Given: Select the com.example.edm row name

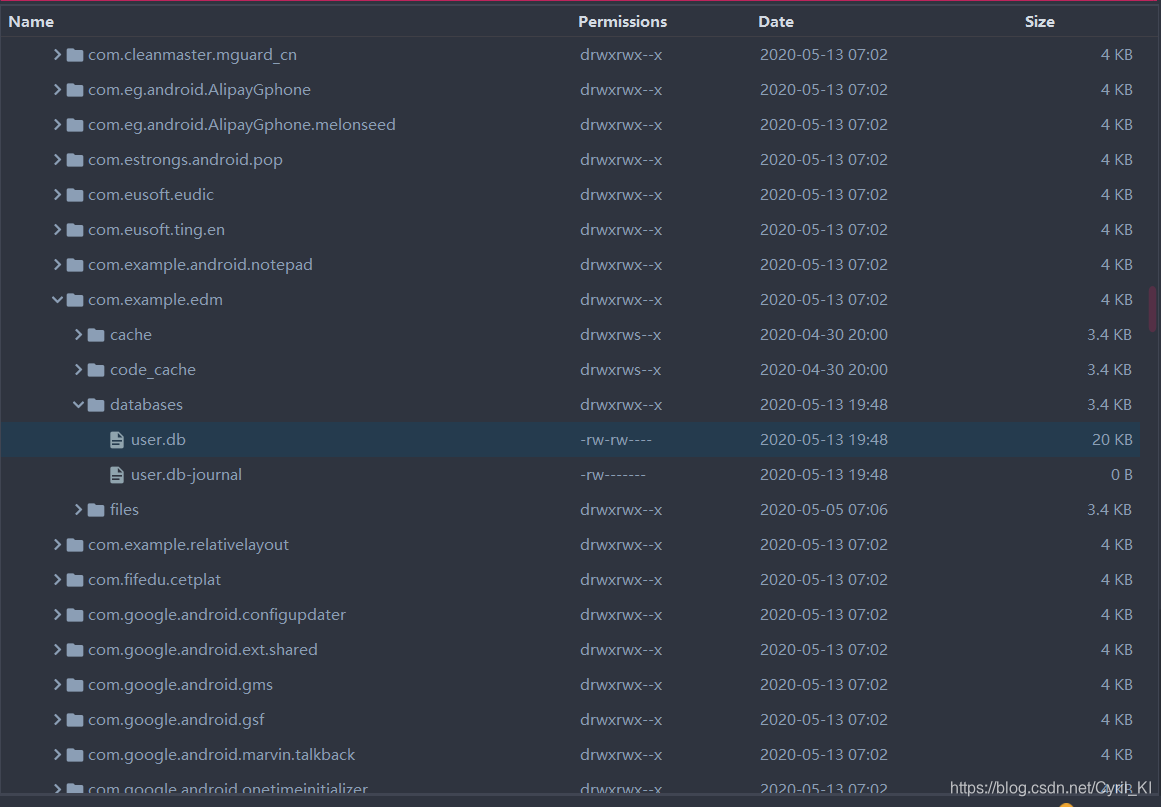Looking at the screenshot, I should tap(155, 300).
